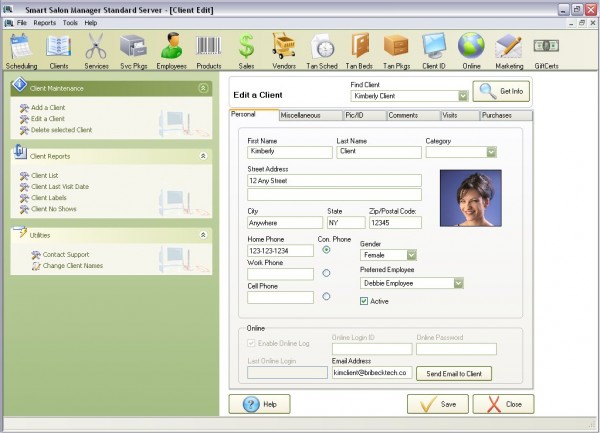This screenshot has width=600, height=433.
Task: Click the Street Address input field
Action: pos(334,181)
